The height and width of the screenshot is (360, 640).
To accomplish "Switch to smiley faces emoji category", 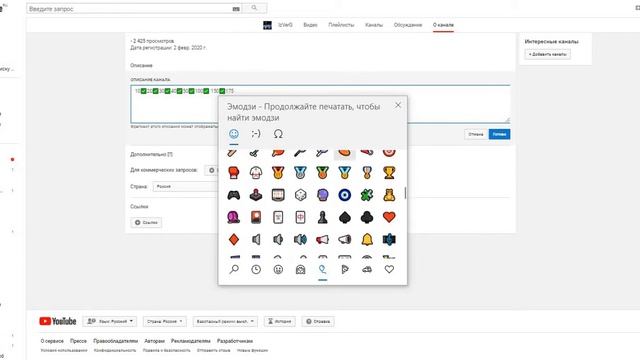I will 278,269.
